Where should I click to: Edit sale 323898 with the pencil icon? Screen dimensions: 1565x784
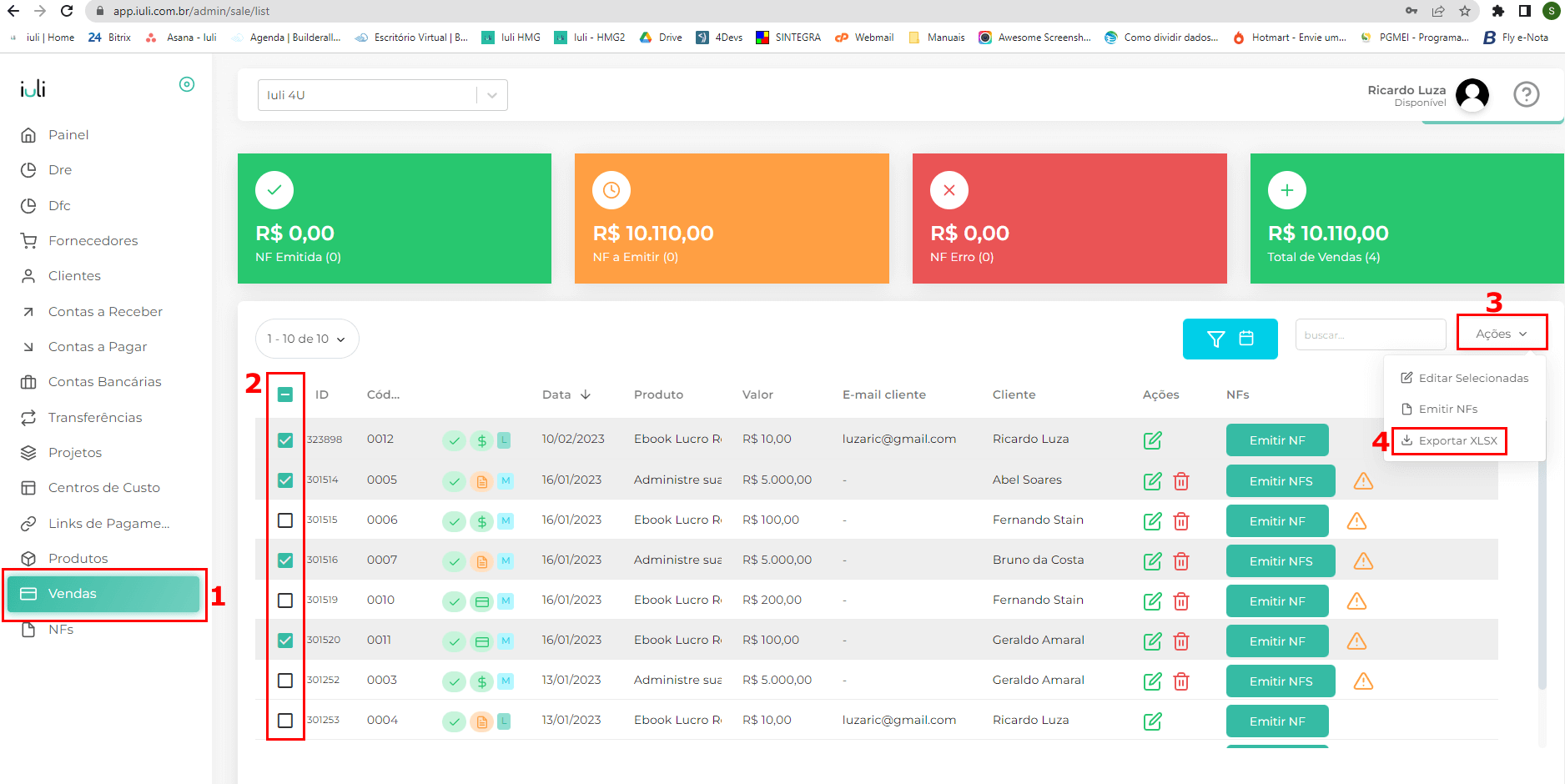pyautogui.click(x=1153, y=440)
